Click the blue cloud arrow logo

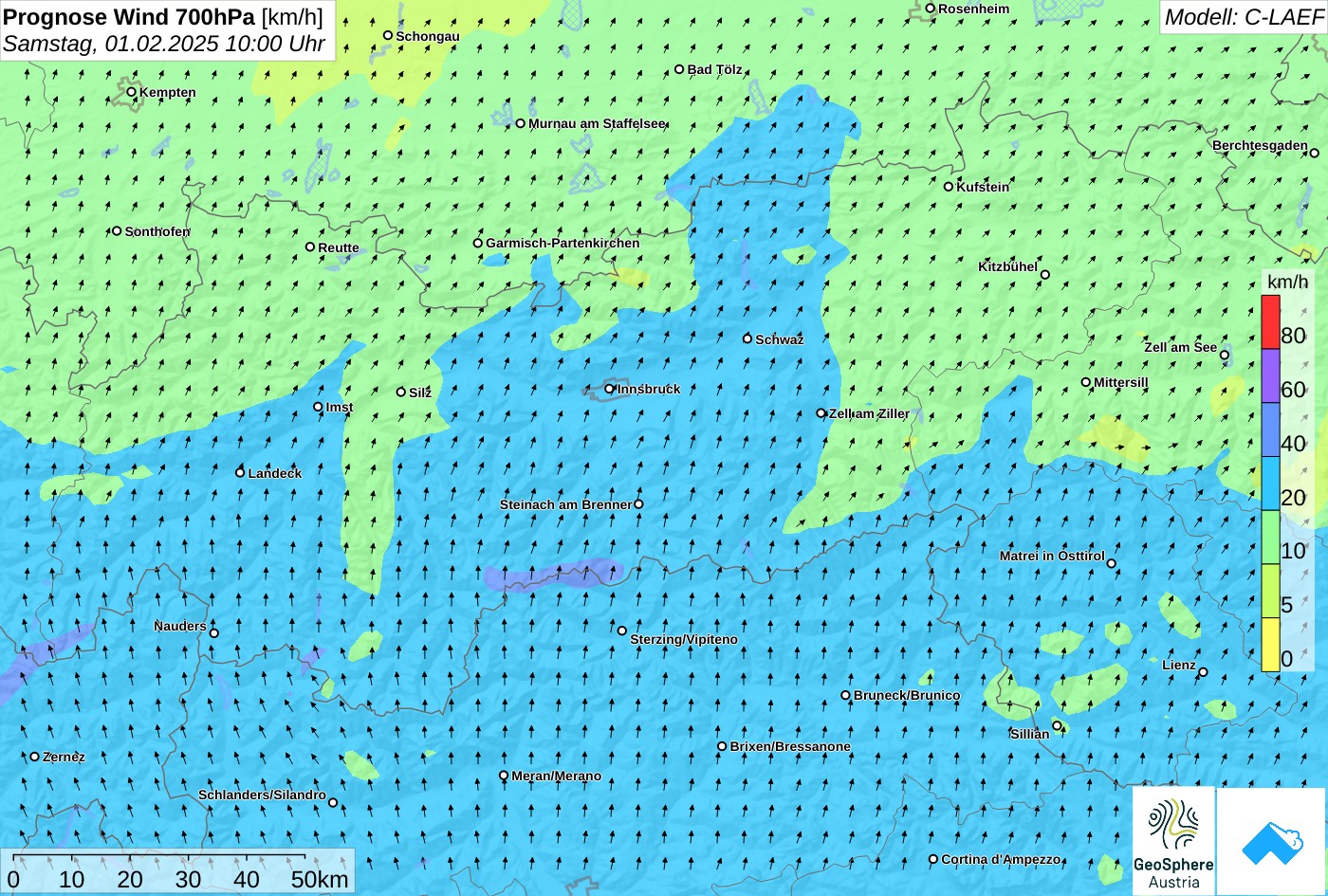pyautogui.click(x=1272, y=842)
